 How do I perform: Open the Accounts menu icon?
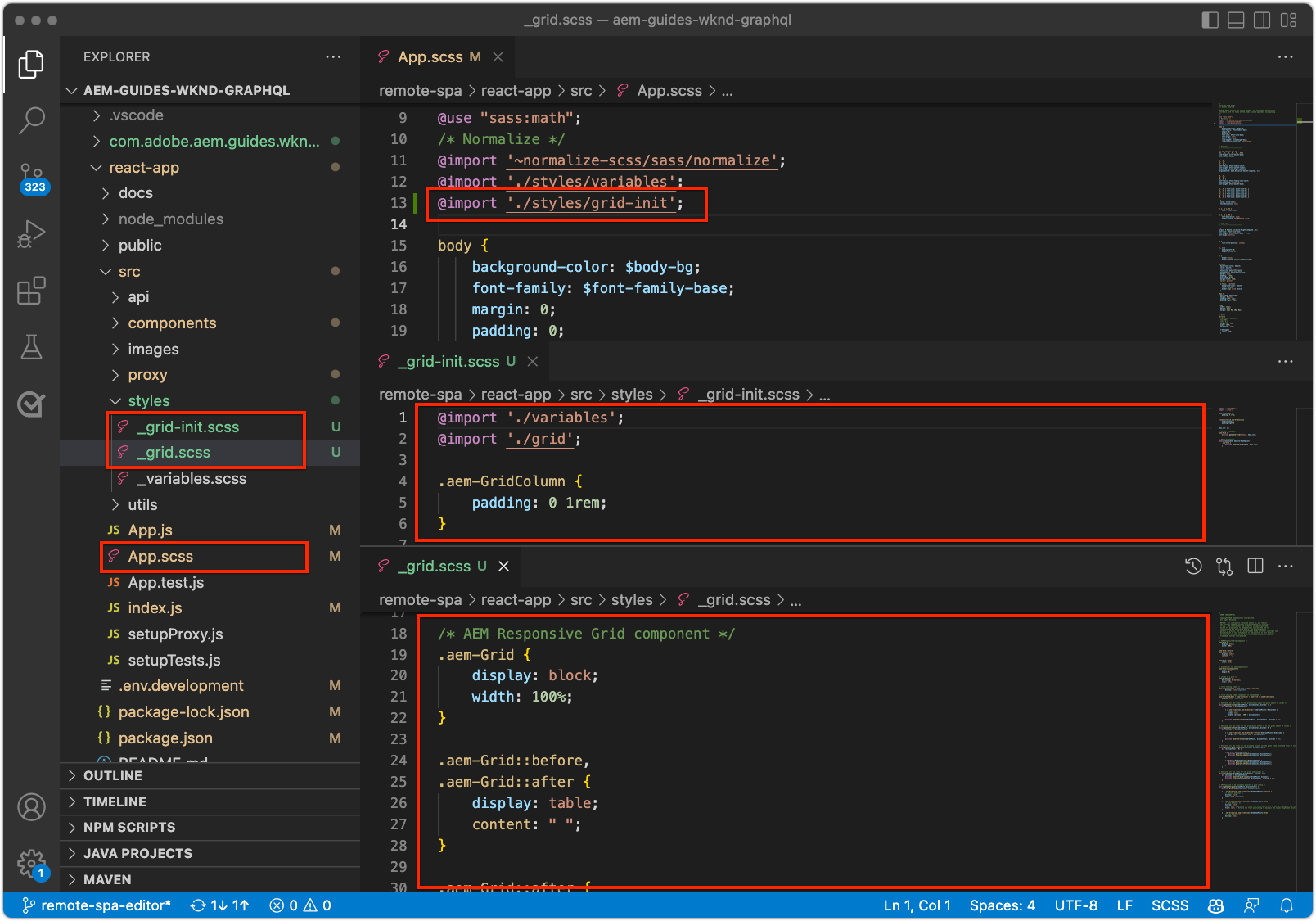pyautogui.click(x=31, y=807)
